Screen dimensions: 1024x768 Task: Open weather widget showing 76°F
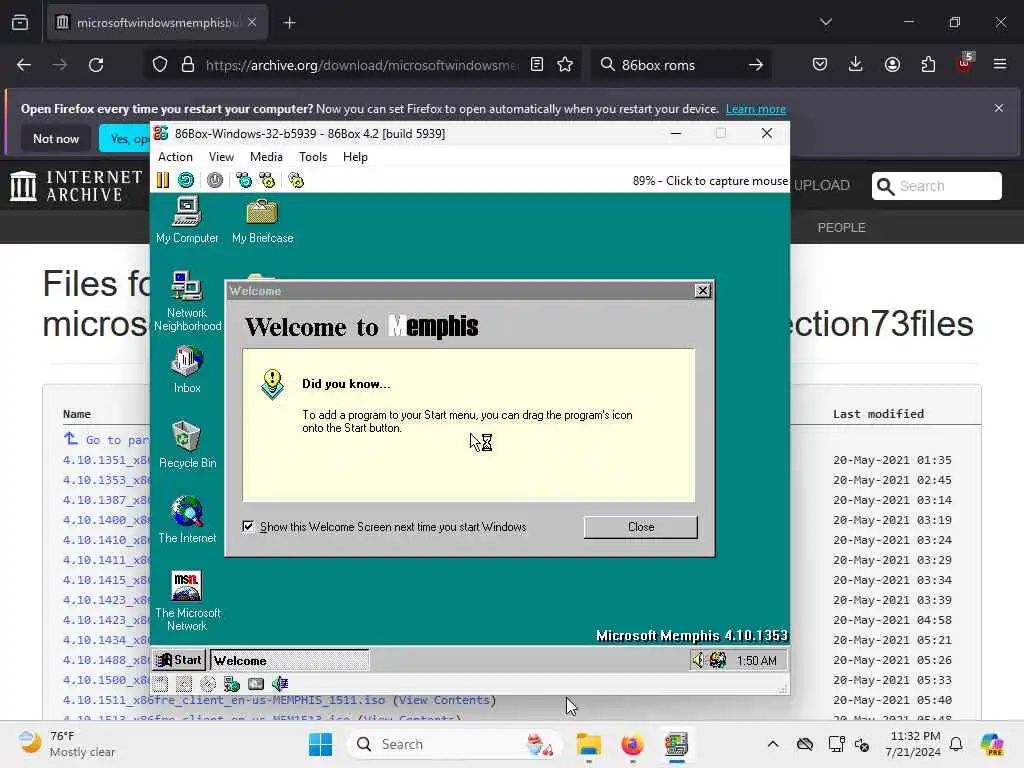click(67, 744)
